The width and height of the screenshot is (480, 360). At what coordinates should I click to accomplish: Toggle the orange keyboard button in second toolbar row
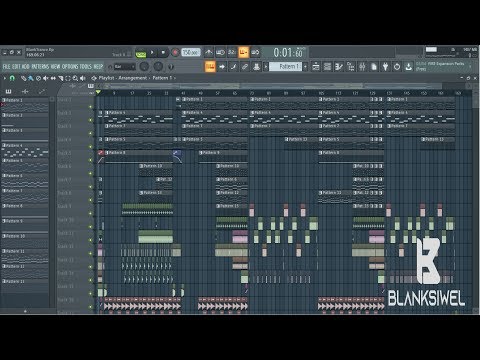210,67
